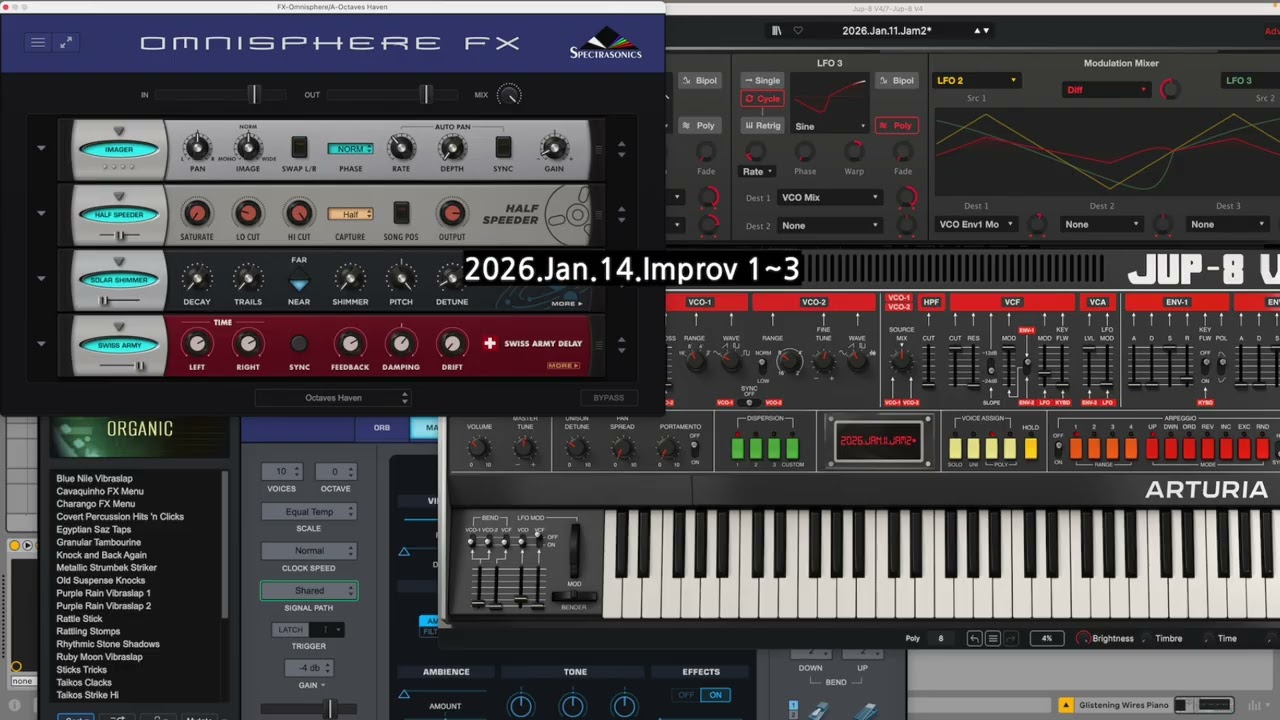Click the LFO 3 Warp knob

coord(854,151)
